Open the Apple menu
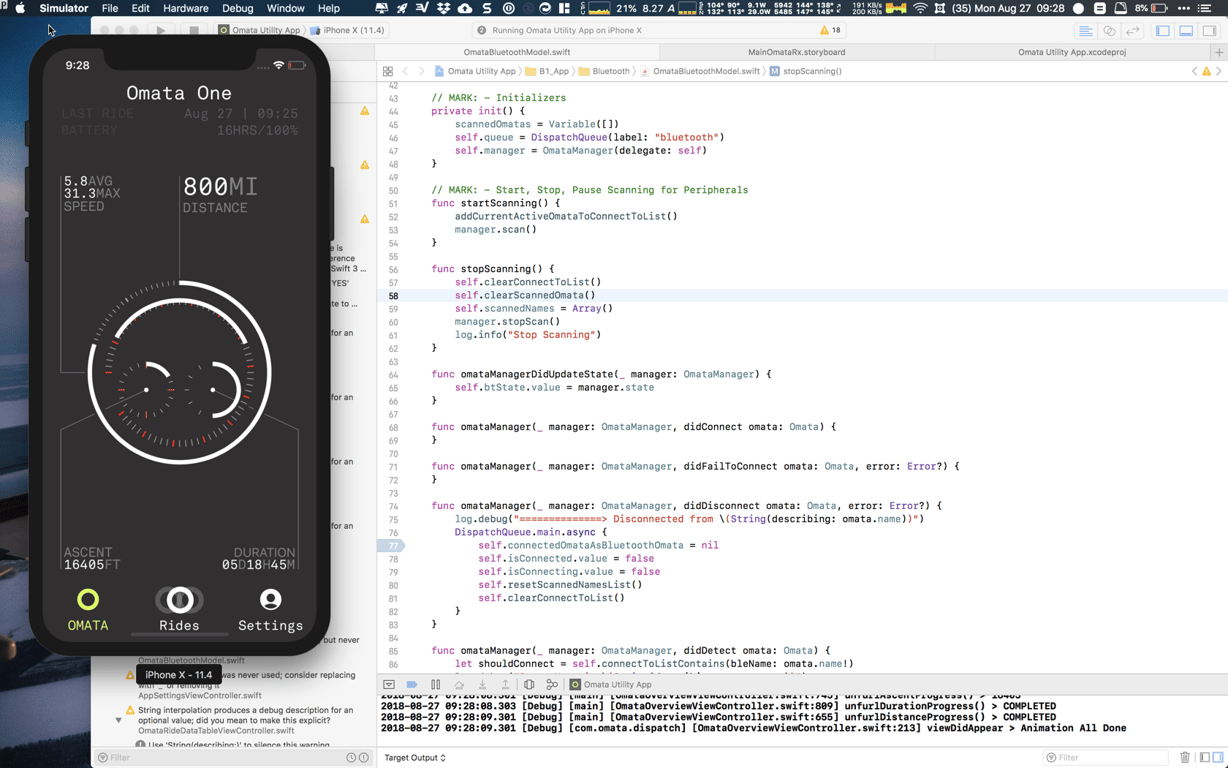 pos(19,8)
